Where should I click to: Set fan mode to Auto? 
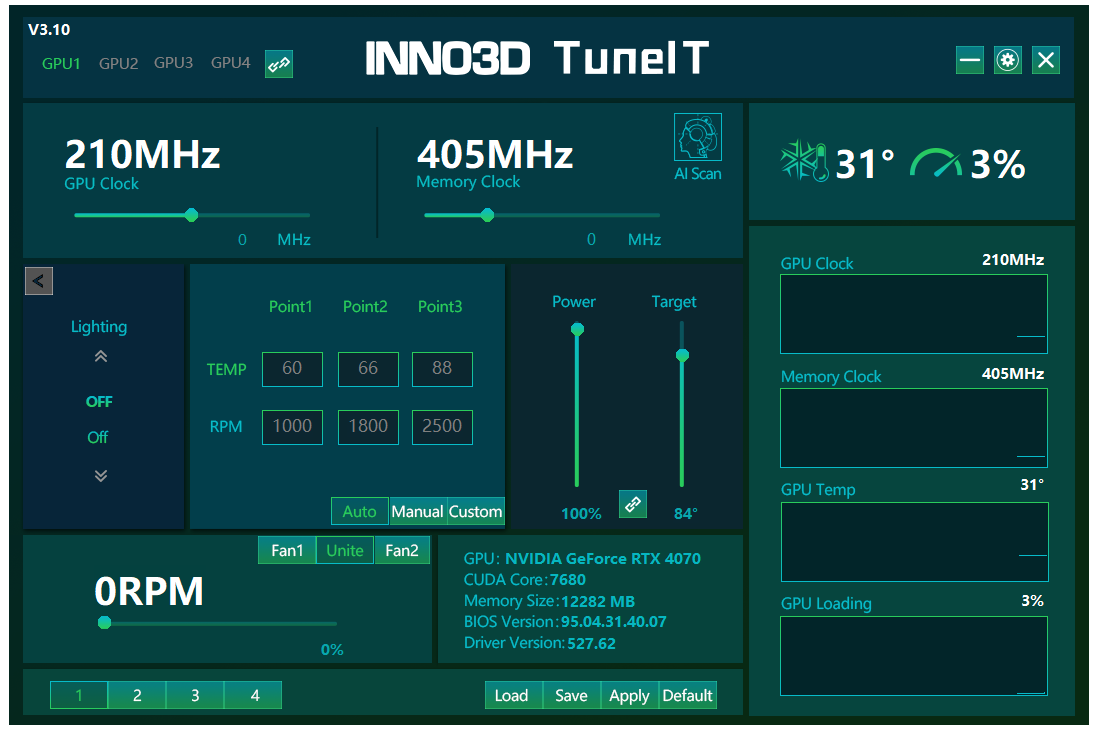[360, 511]
